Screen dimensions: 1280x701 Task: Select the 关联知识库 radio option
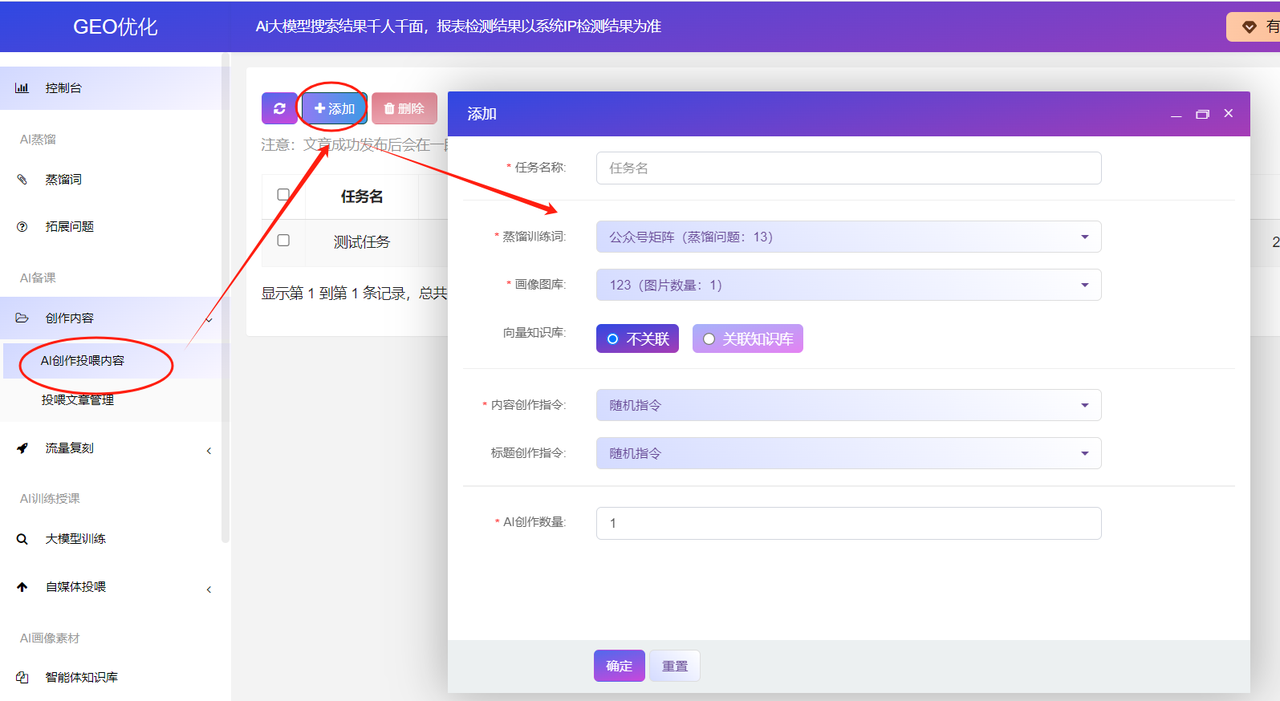[x=747, y=339]
